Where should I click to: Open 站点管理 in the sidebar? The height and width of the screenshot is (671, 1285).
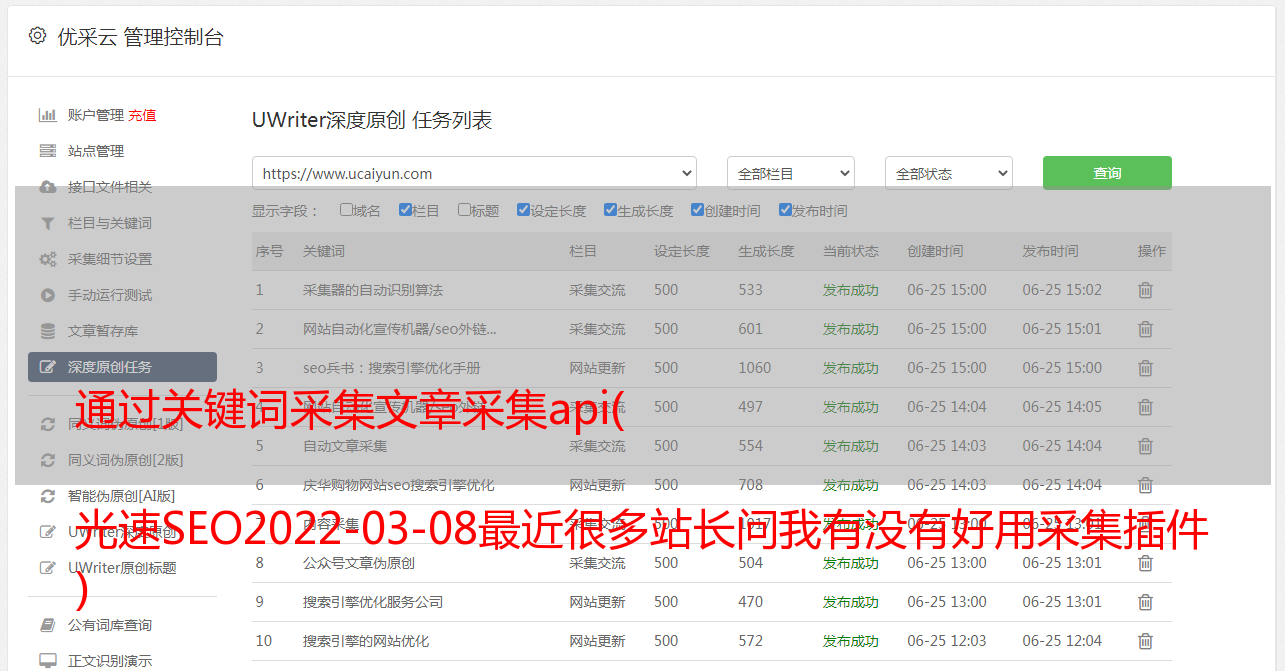click(96, 151)
